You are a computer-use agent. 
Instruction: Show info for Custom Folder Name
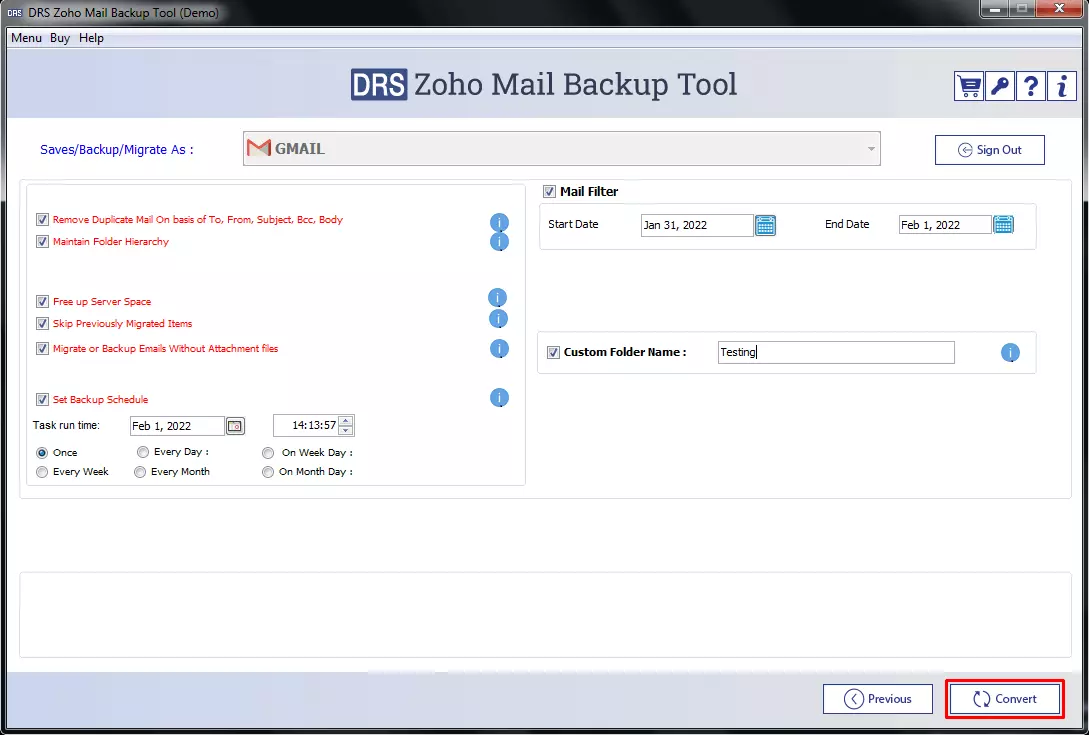tap(1010, 353)
